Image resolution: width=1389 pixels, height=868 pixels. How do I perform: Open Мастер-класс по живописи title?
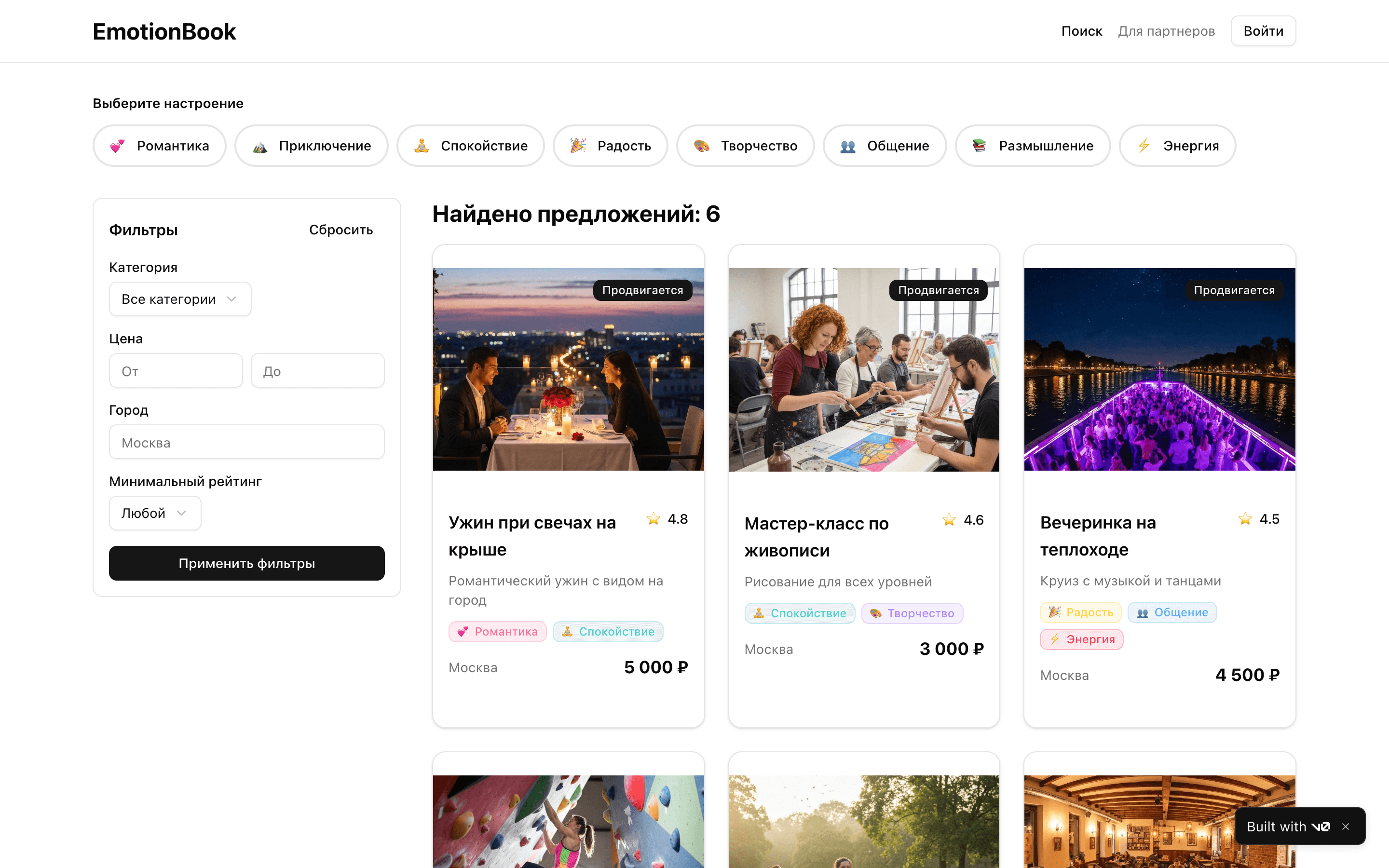816,537
